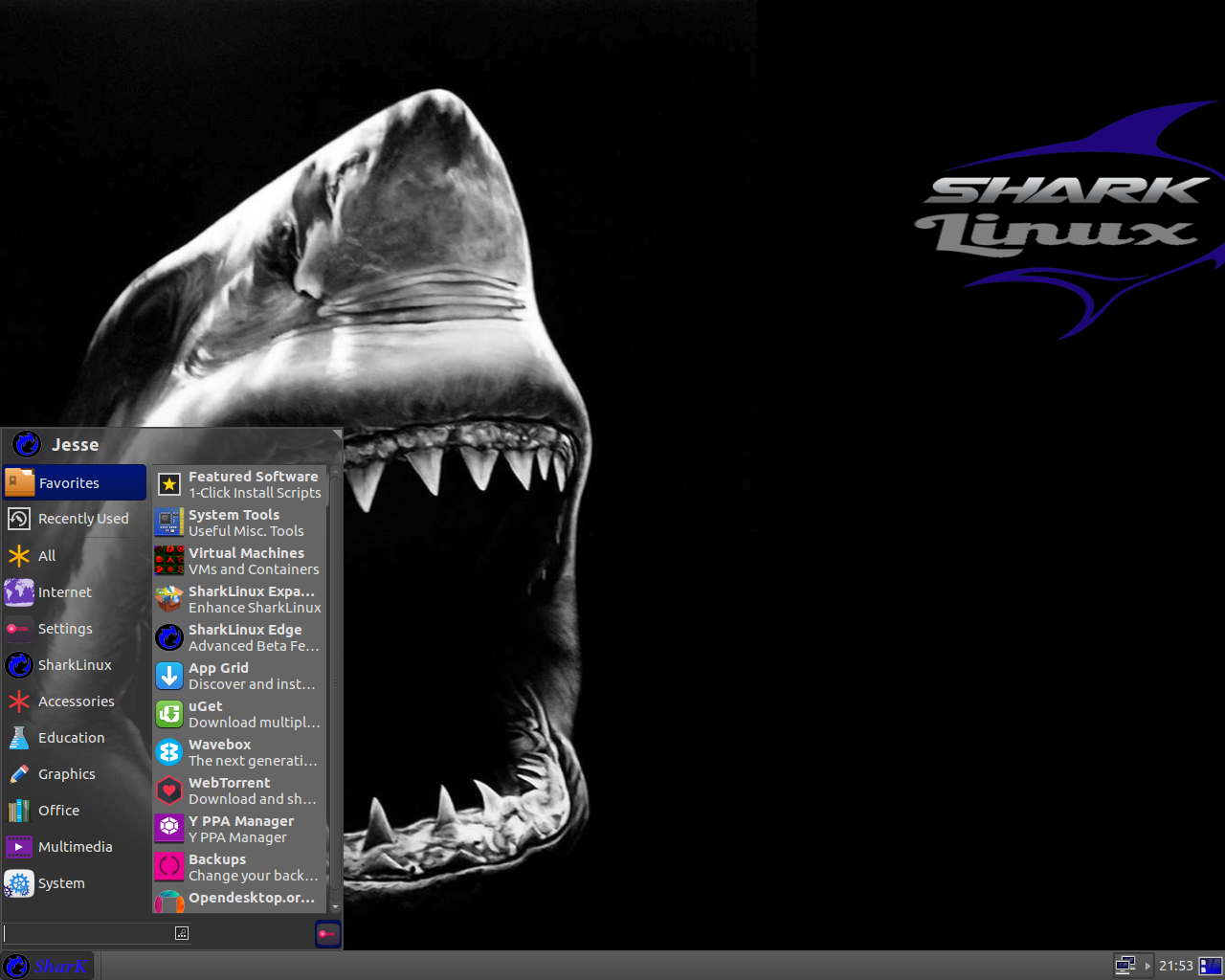Switch to the Multimedia category
1225x980 pixels.
coord(74,846)
